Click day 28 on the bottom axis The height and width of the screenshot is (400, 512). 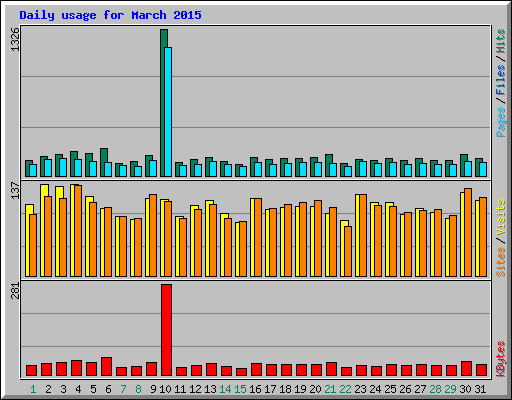click(435, 389)
